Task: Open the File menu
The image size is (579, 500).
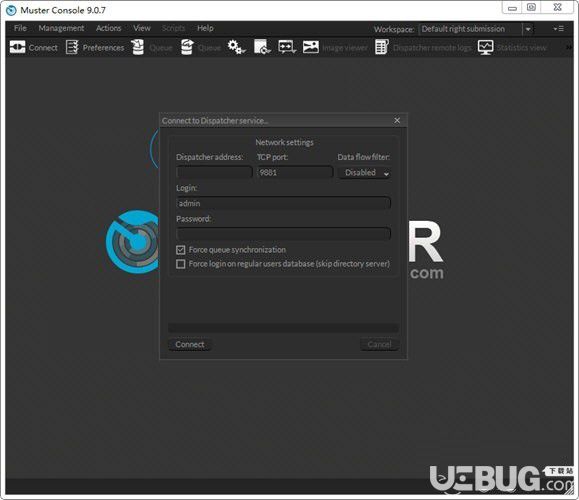Action: pyautogui.click(x=20, y=28)
